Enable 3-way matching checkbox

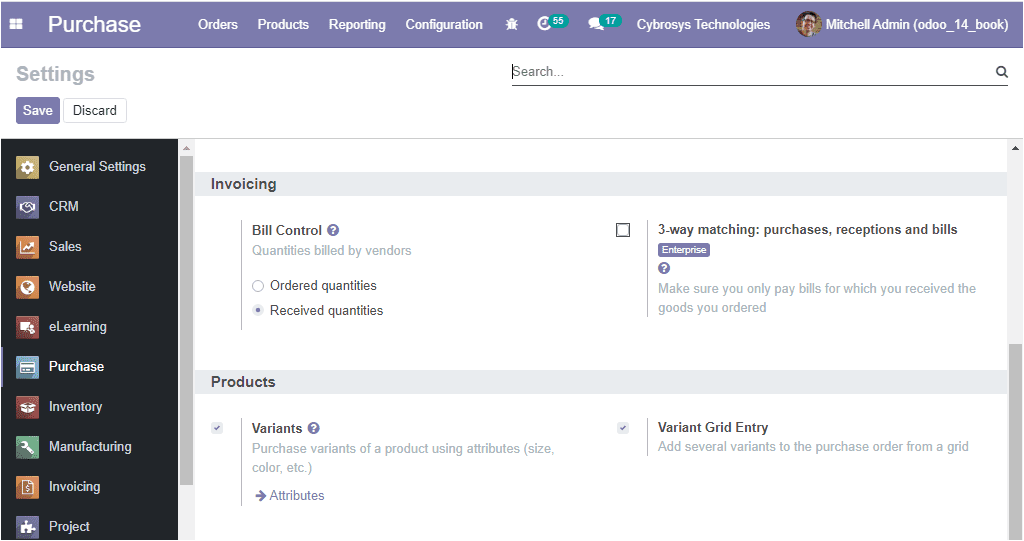623,230
